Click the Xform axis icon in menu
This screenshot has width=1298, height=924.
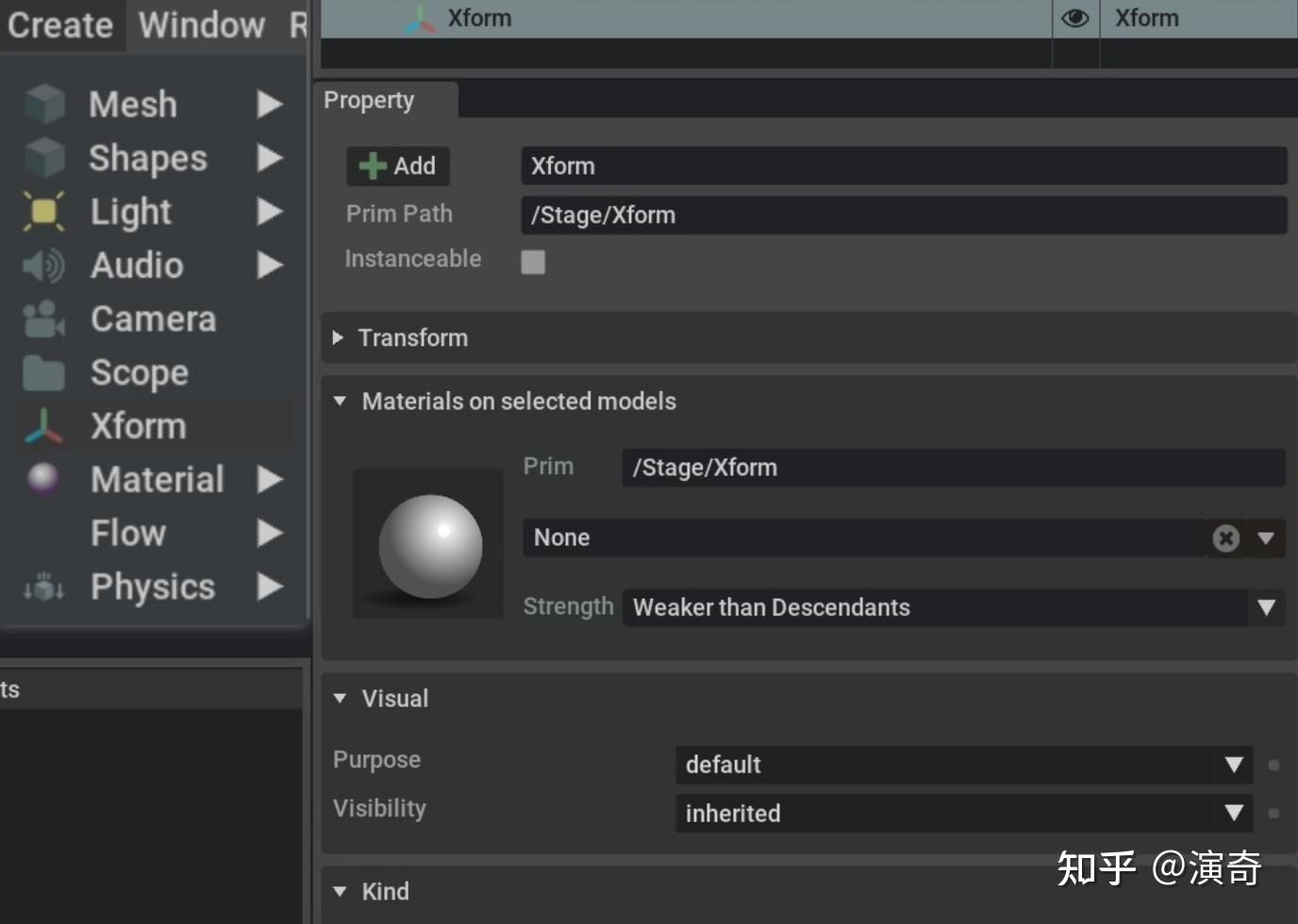43,426
